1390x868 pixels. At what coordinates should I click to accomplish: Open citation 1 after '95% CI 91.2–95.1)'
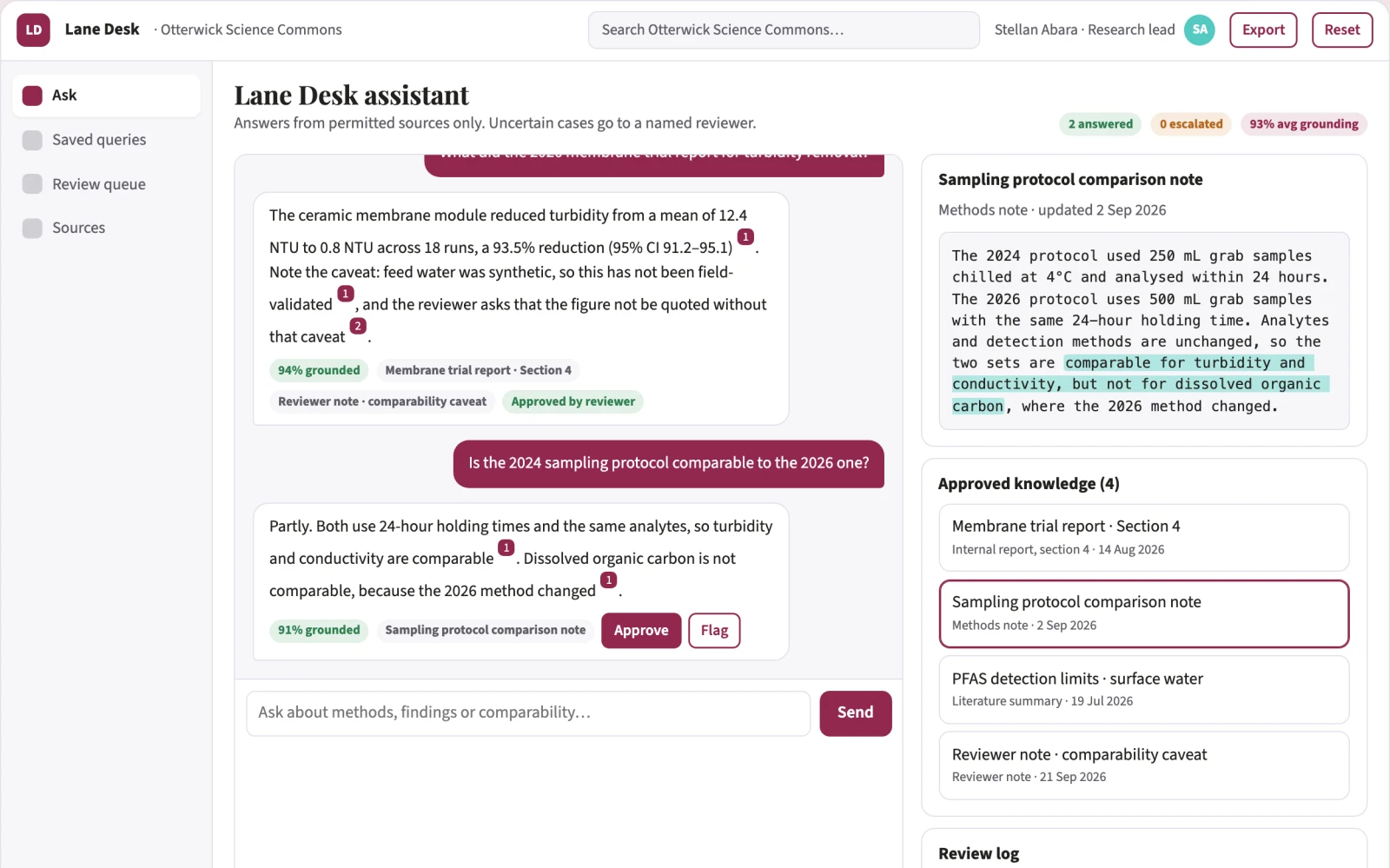coord(745,236)
